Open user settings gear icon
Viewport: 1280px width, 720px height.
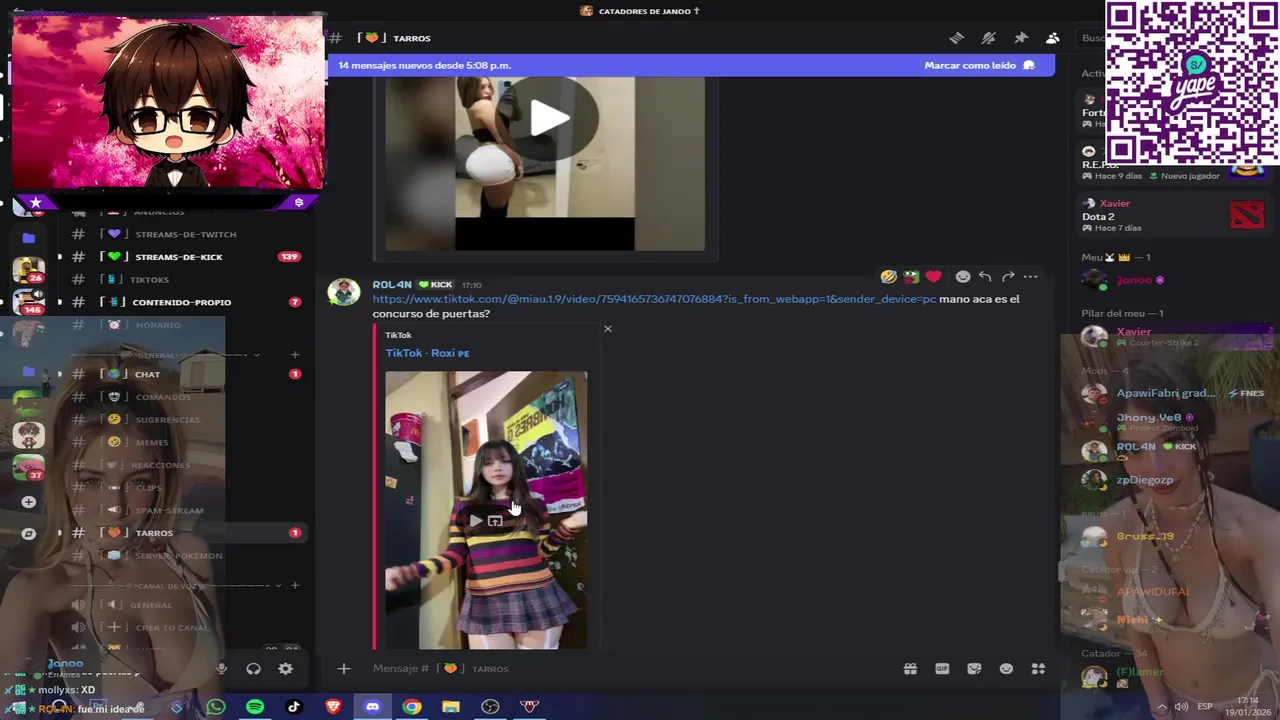click(x=285, y=669)
